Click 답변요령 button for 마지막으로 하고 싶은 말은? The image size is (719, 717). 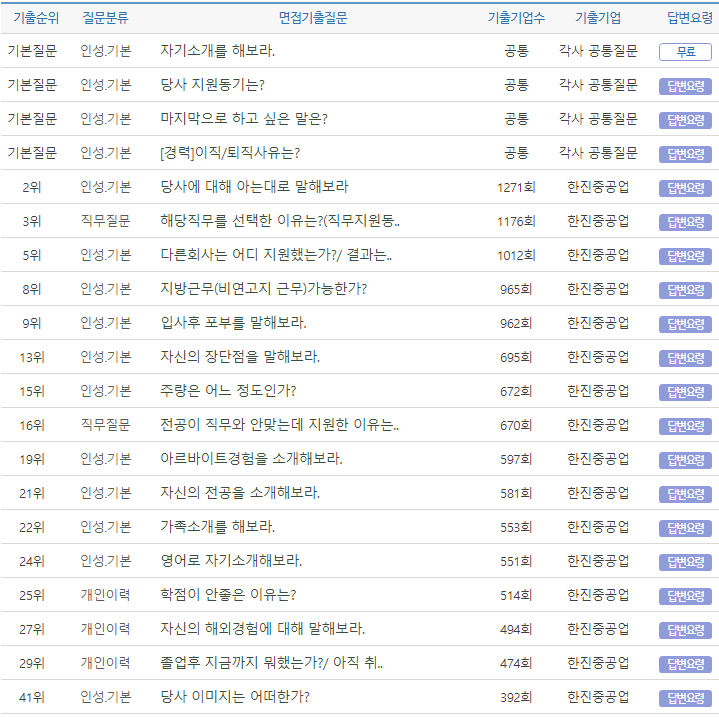point(685,120)
